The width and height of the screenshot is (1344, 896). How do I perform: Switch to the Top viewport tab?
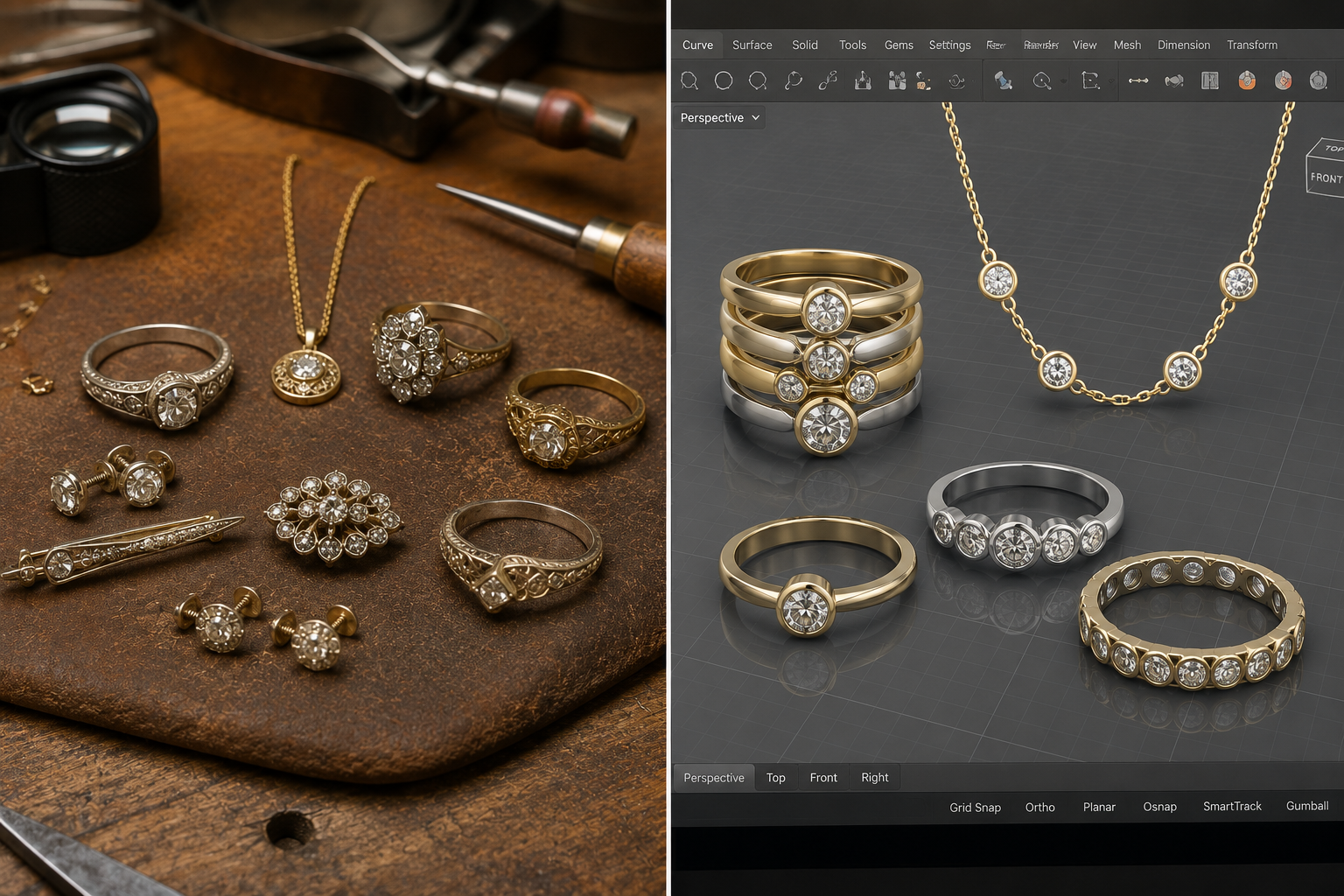point(775,777)
